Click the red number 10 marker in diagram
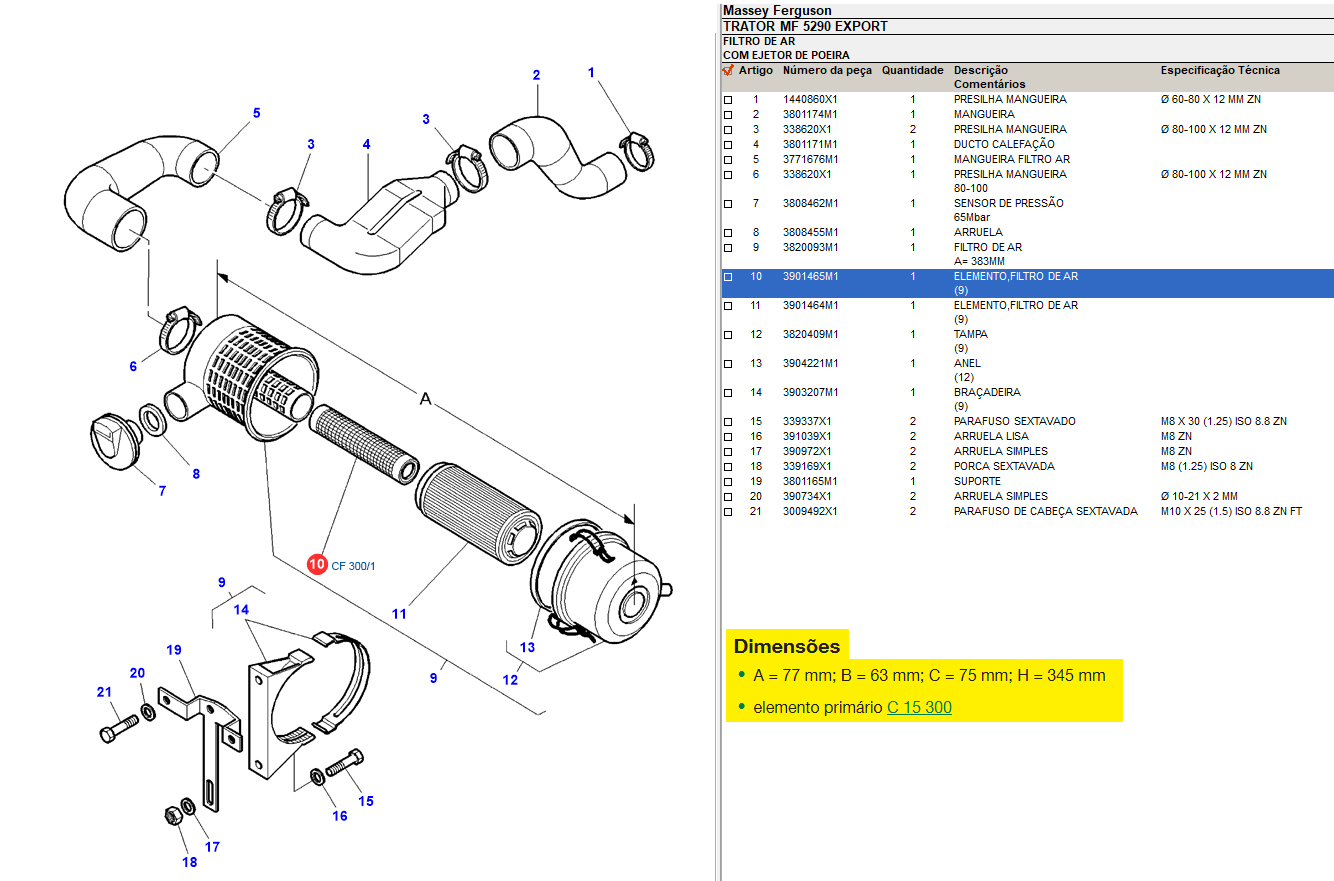1334x881 pixels. point(317,565)
